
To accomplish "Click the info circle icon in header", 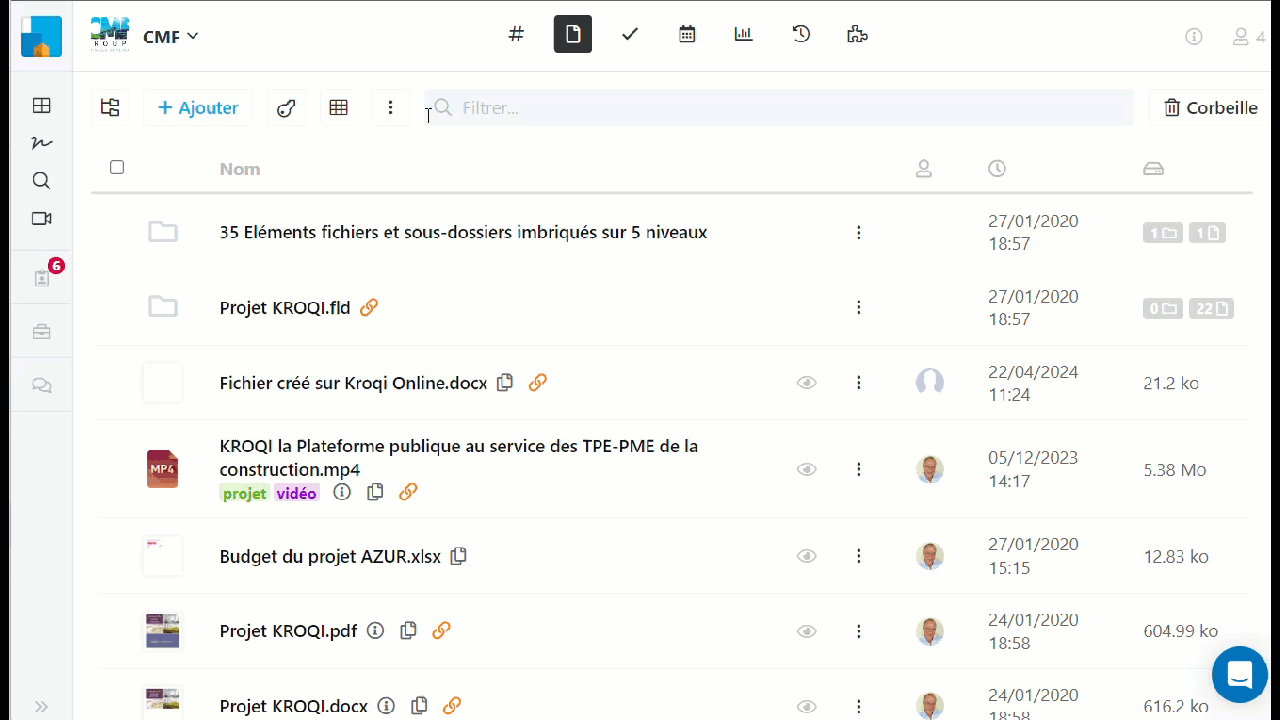I will coord(1194,36).
